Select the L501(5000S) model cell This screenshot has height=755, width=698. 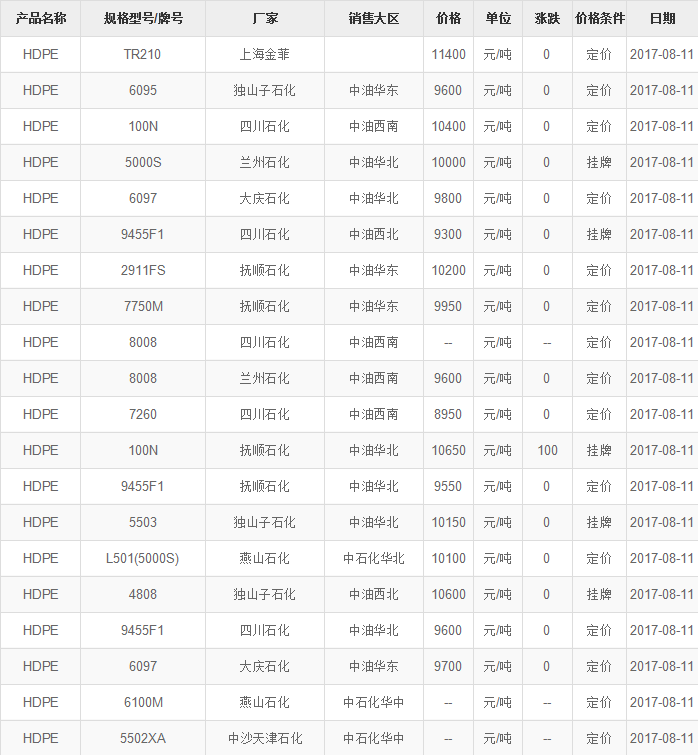point(142,559)
